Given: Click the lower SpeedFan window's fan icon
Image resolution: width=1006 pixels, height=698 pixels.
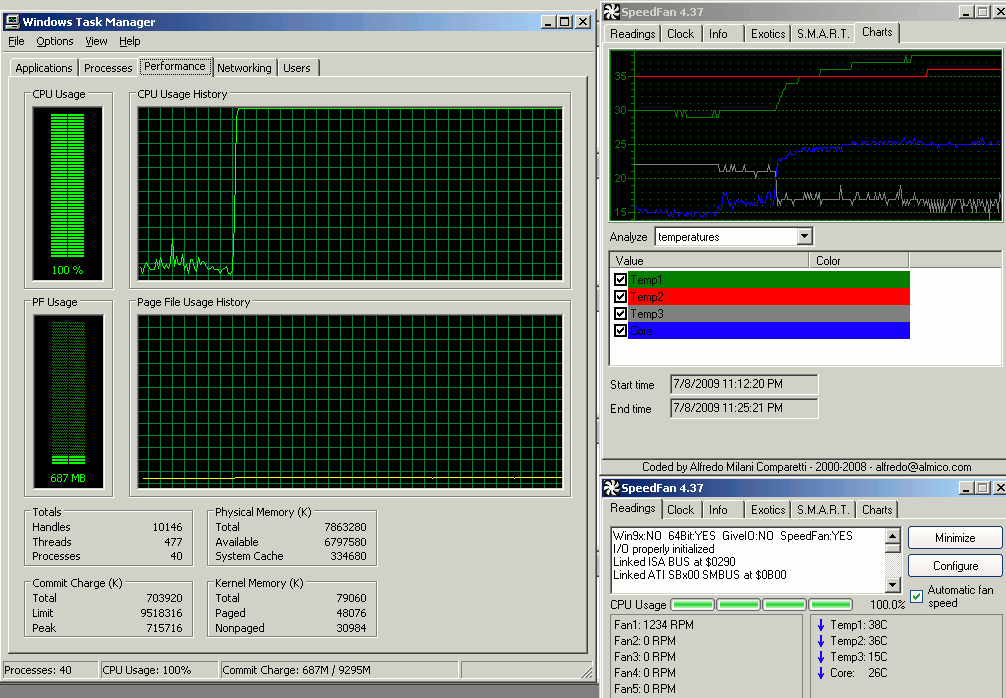Looking at the screenshot, I should pos(611,488).
